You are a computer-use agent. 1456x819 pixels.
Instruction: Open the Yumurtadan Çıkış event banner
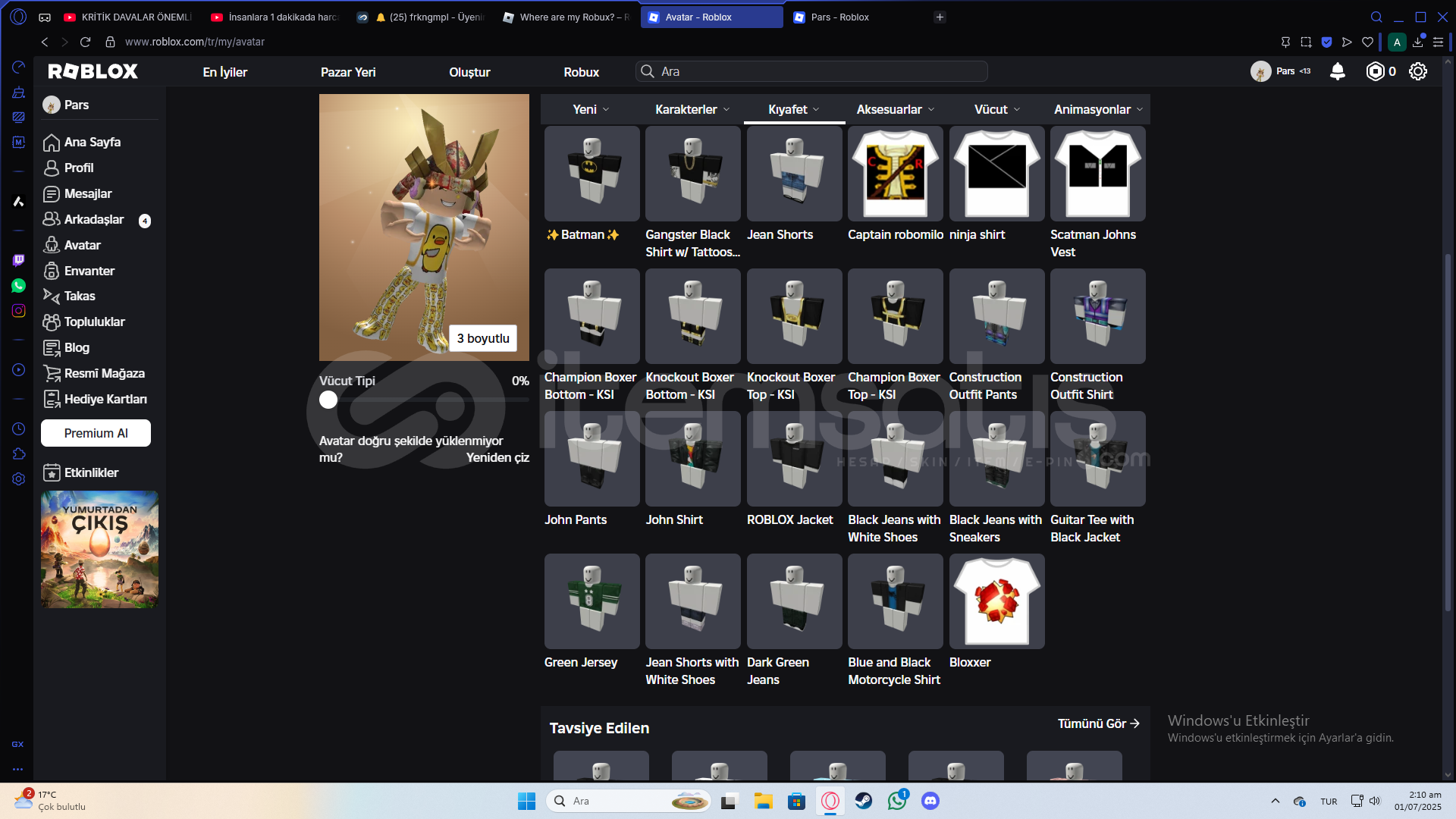pyautogui.click(x=99, y=549)
